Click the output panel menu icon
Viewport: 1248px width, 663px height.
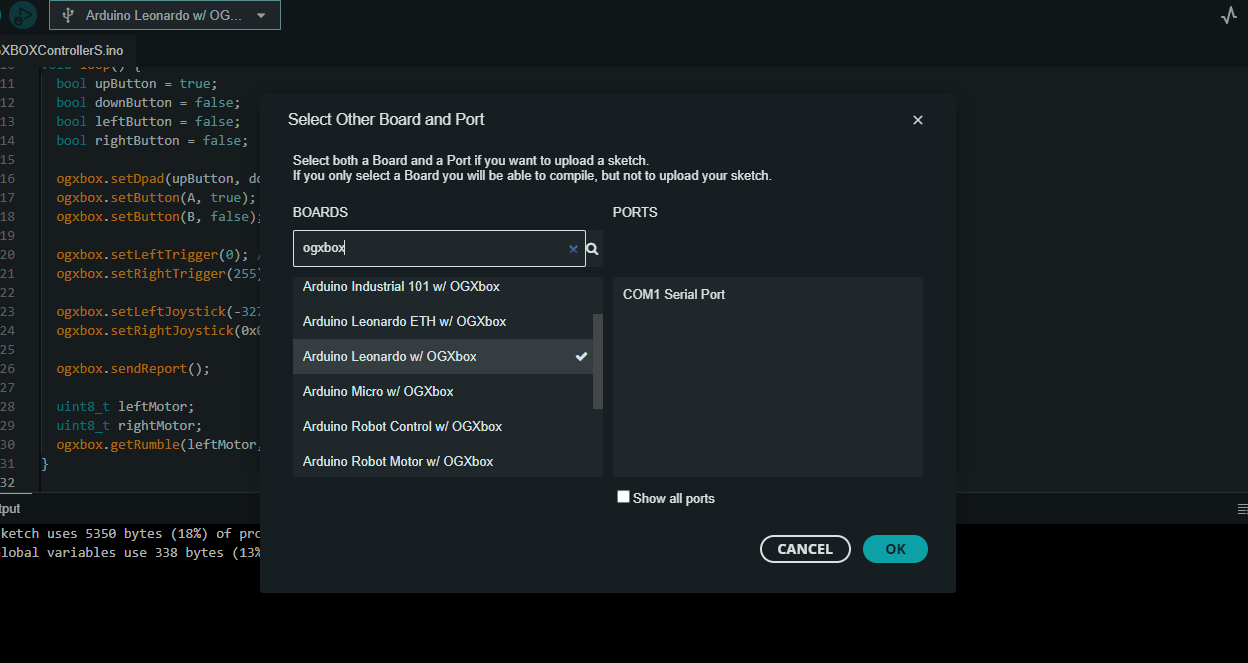pyautogui.click(x=1242, y=509)
